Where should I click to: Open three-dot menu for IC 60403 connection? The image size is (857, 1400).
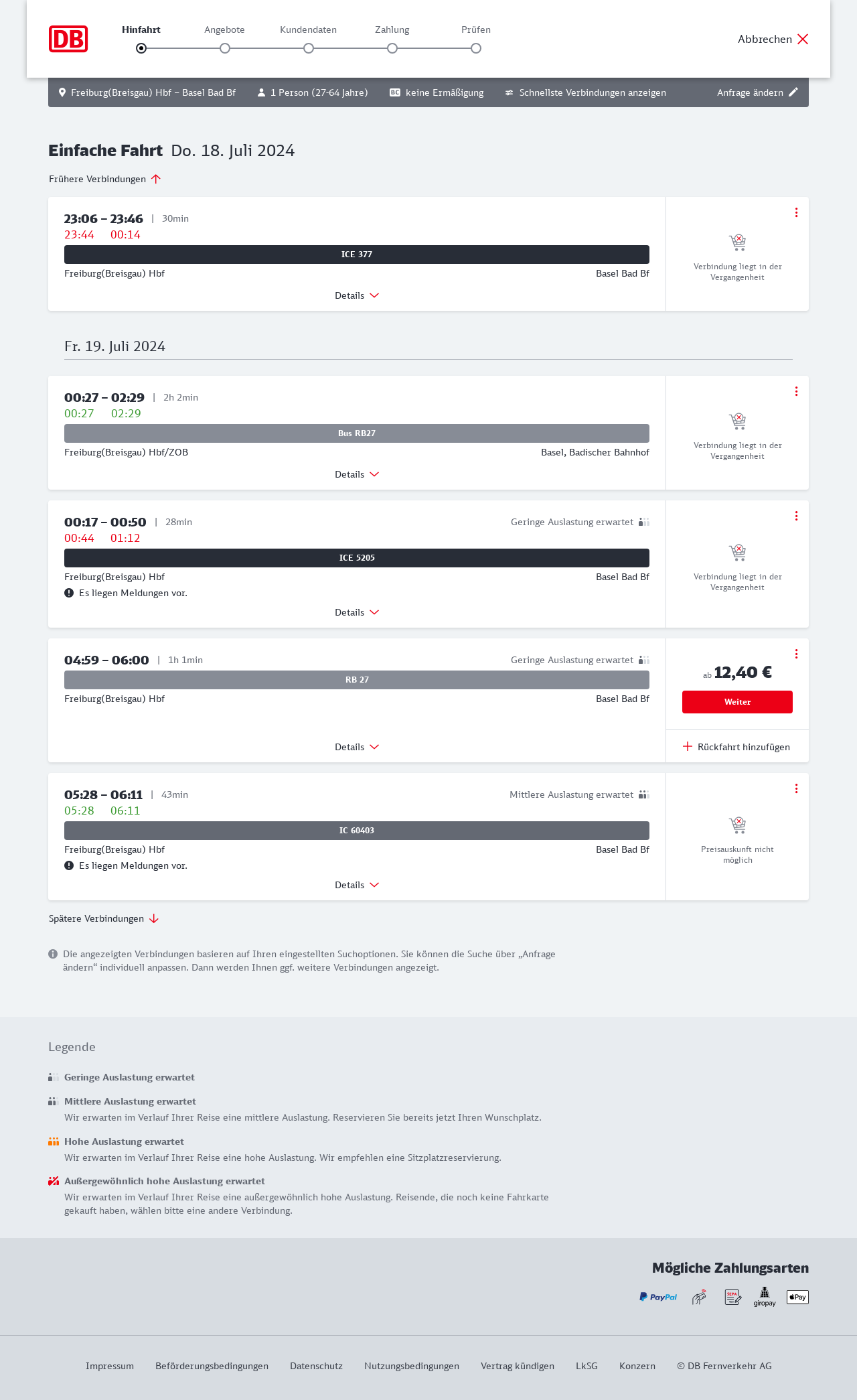[x=796, y=788]
